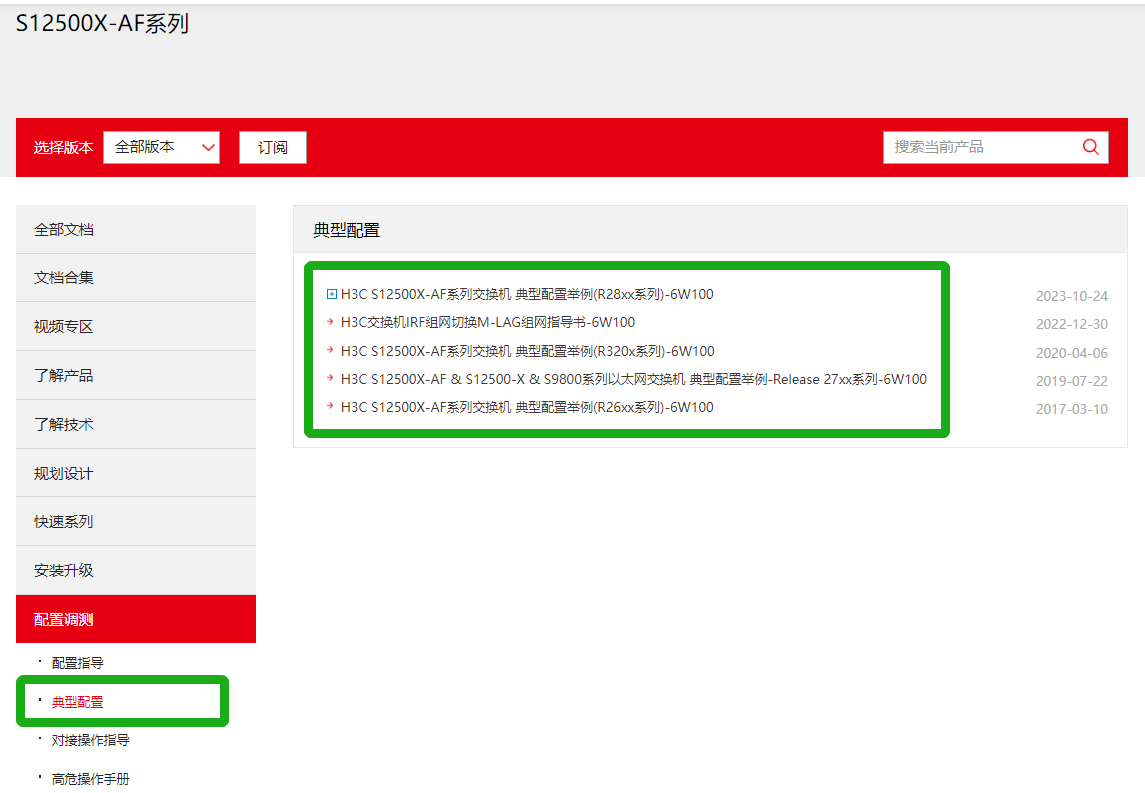Open 安装升级 sidebar item

coord(136,570)
